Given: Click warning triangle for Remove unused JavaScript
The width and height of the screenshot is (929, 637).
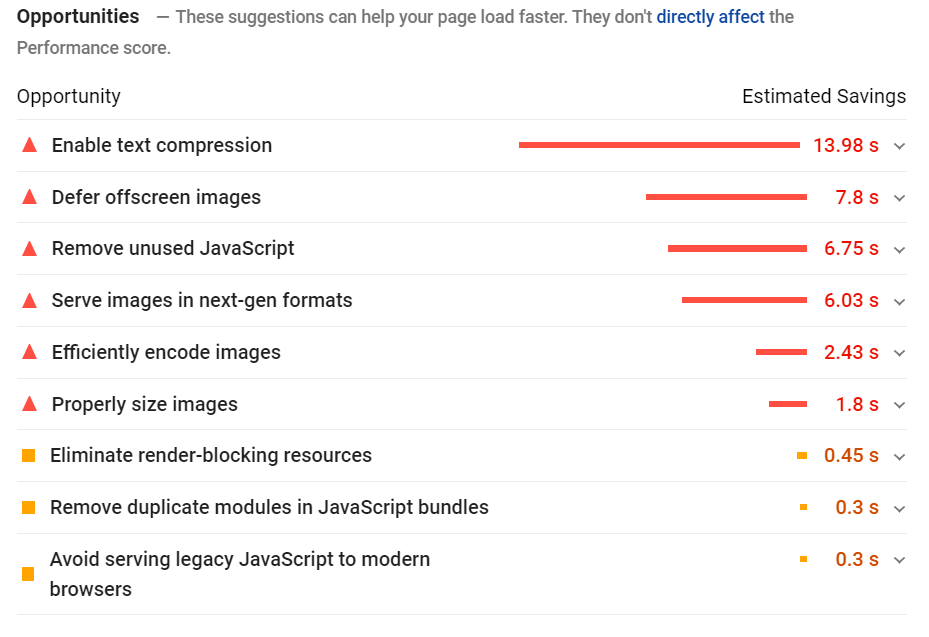Looking at the screenshot, I should [x=29, y=248].
